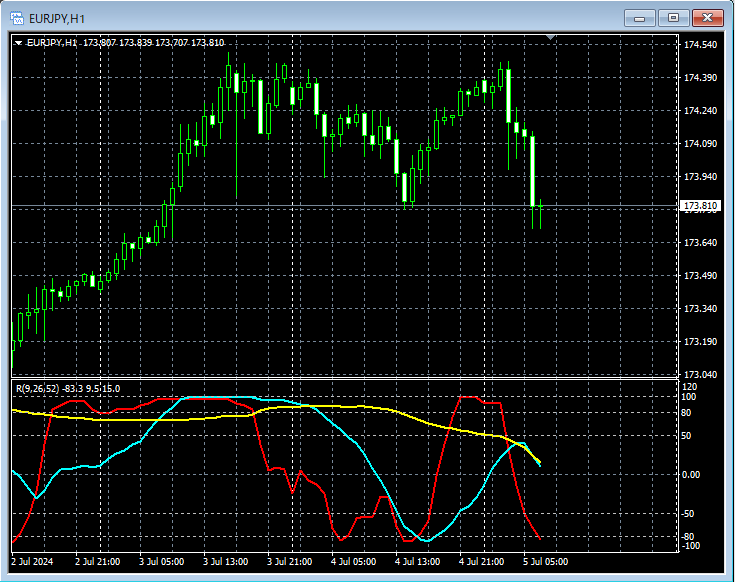The width and height of the screenshot is (736, 582).
Task: Expand the EURJPY,H1 chart header triangle
Action: (x=18, y=43)
